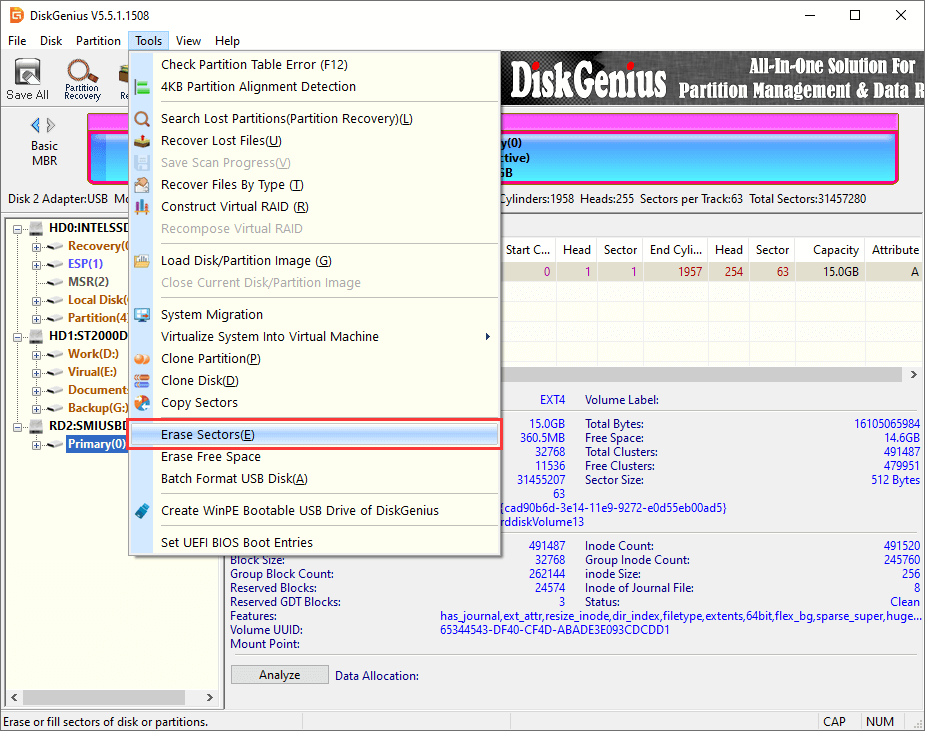Viewport: 925px width, 731px height.
Task: Open the Disk menu
Action: pyautogui.click(x=51, y=41)
